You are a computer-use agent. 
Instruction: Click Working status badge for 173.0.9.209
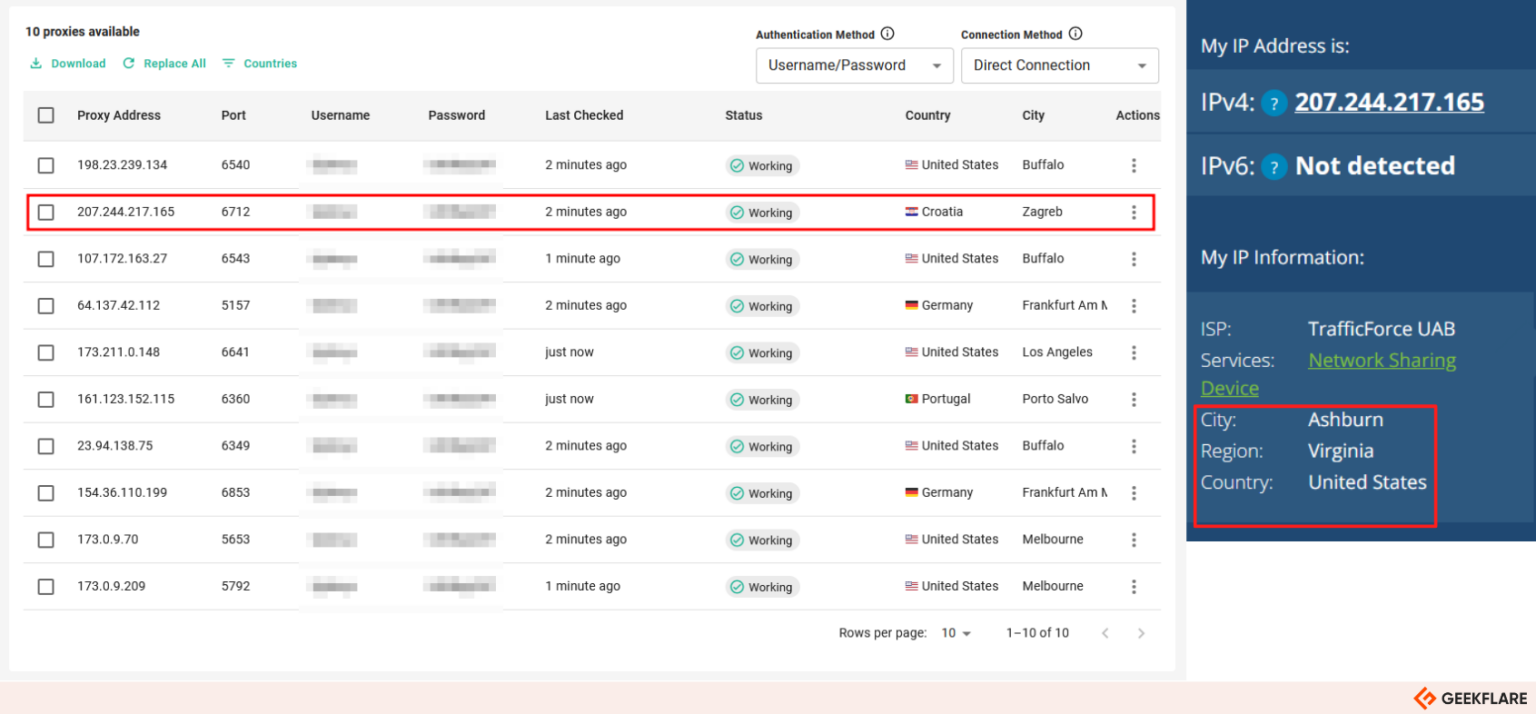coord(761,587)
